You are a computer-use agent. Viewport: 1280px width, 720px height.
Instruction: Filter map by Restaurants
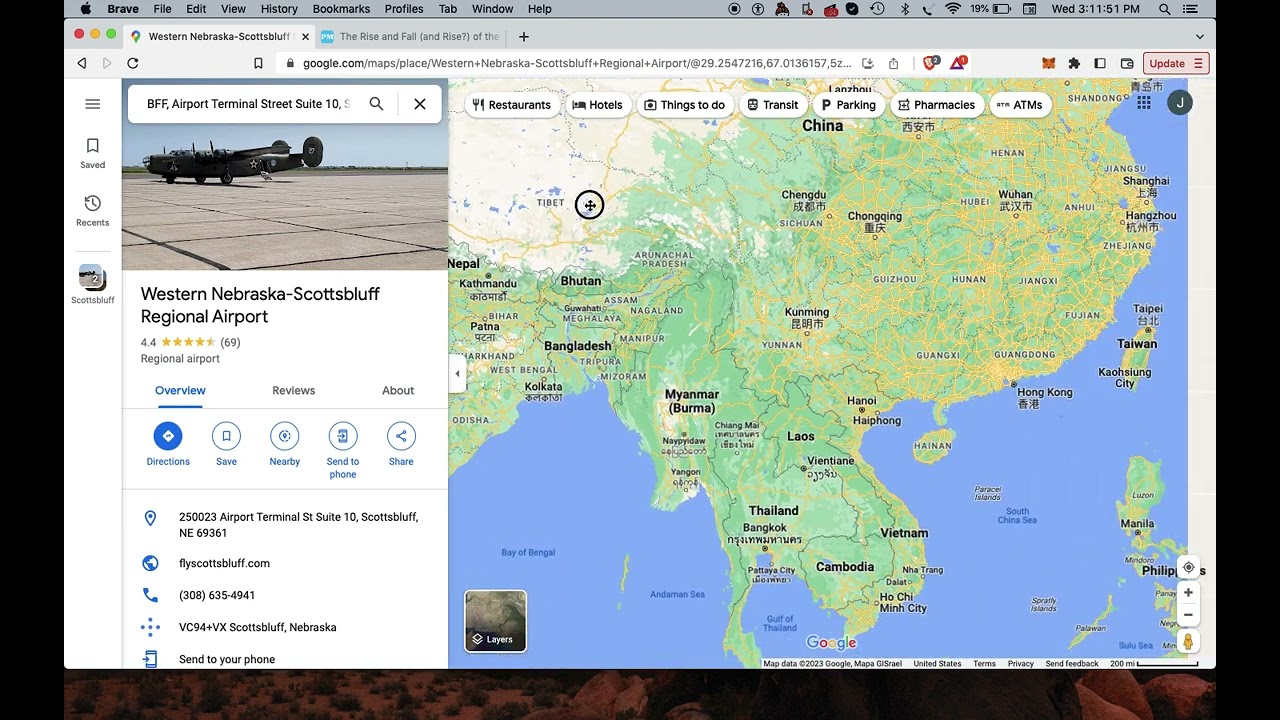pos(512,105)
